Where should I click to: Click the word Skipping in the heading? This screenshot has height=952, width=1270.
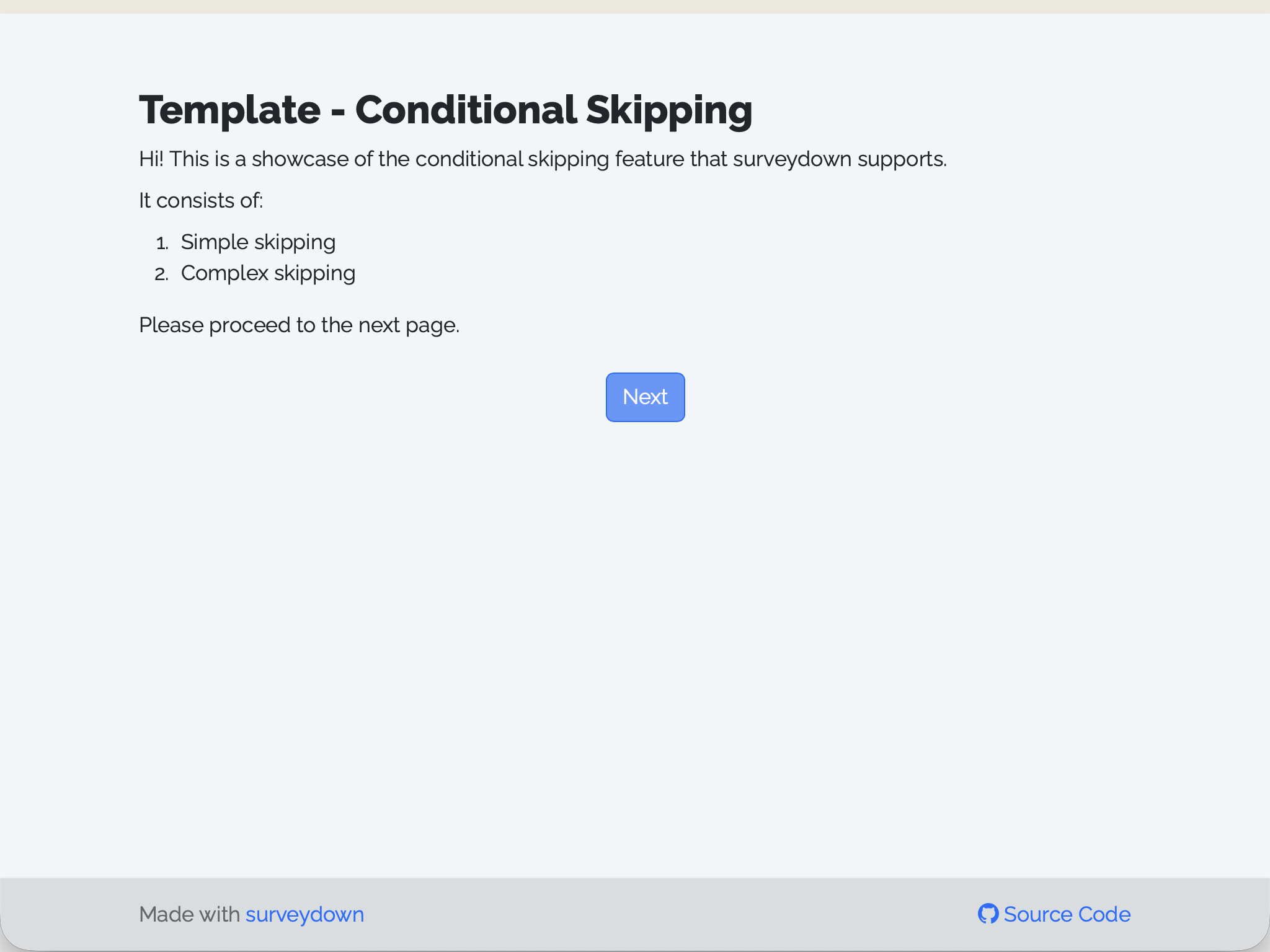(x=668, y=110)
